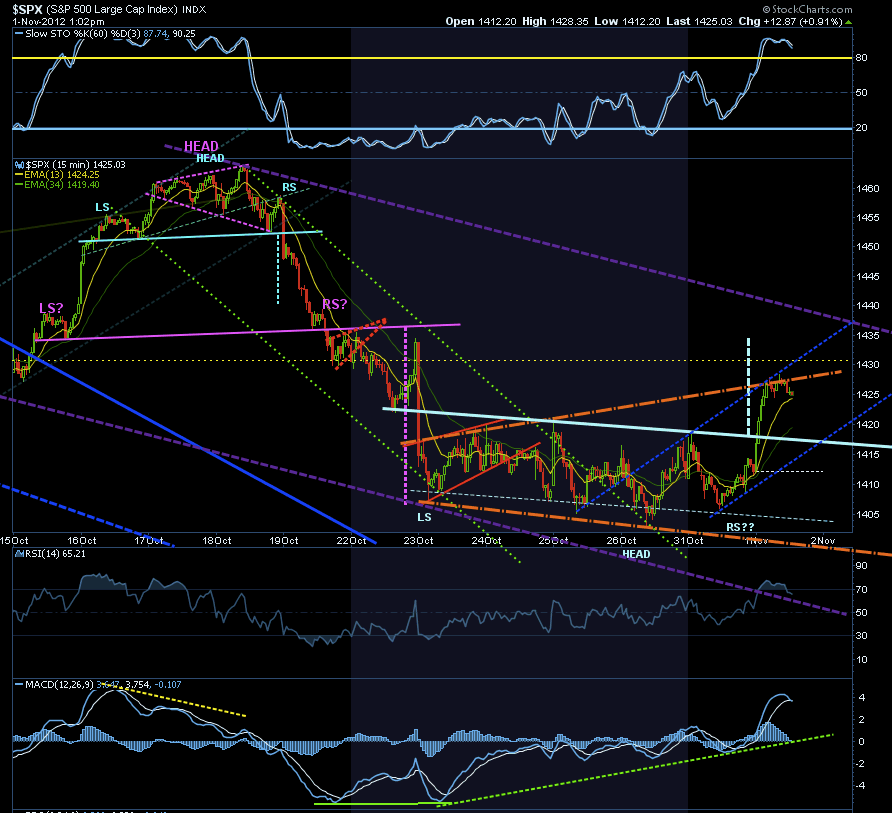The image size is (892, 813).
Task: Click the green up-arrow beside Chg value
Action: click(x=849, y=22)
